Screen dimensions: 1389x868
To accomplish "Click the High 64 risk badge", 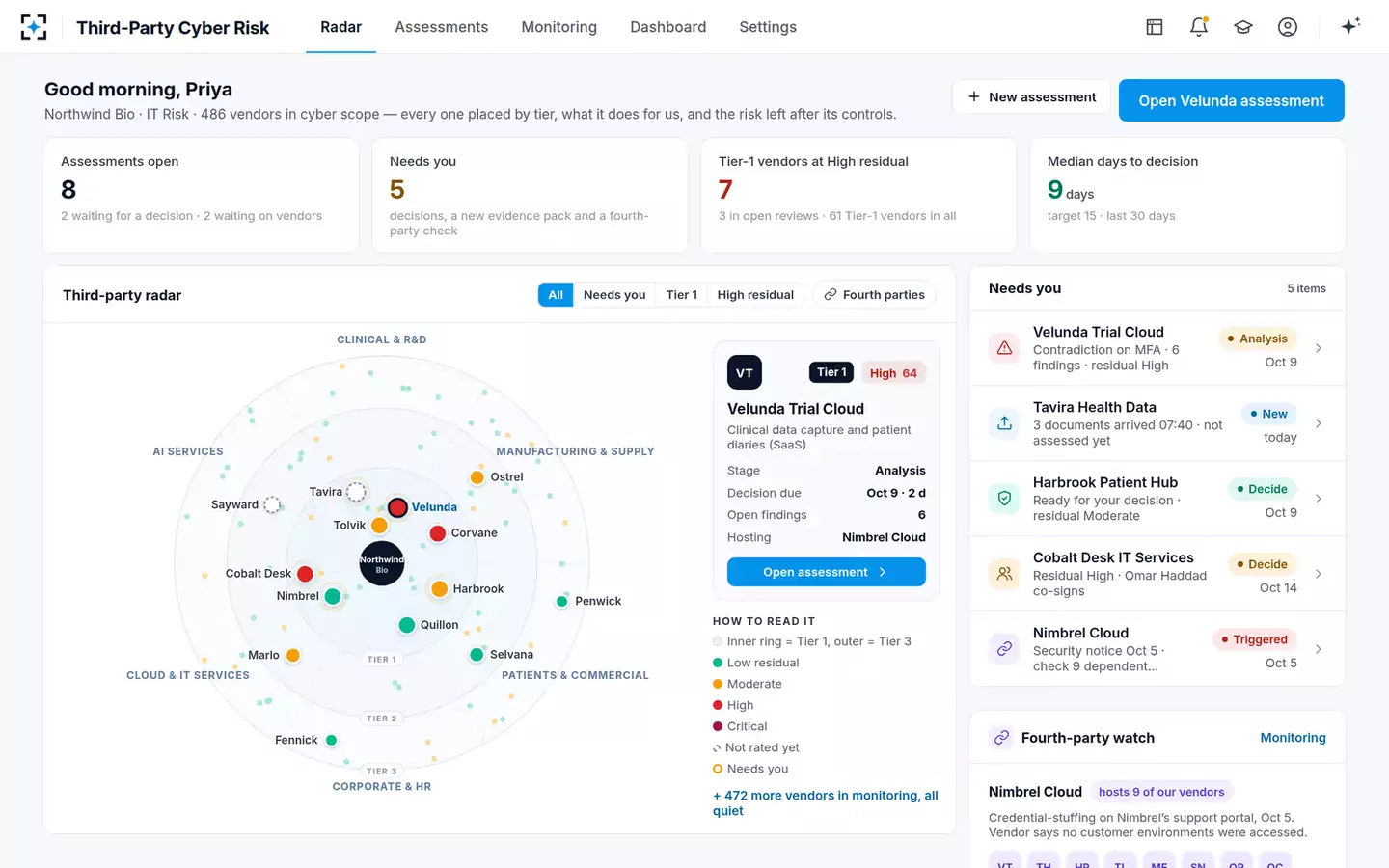I will click(x=893, y=373).
